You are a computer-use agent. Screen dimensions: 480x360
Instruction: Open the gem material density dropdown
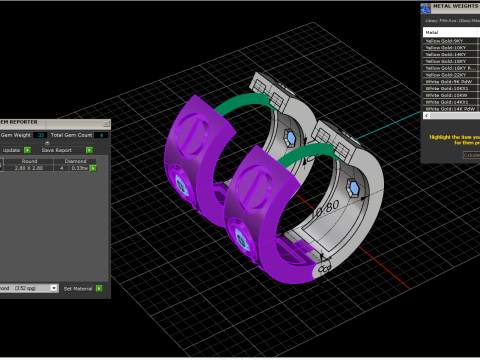coord(54,288)
